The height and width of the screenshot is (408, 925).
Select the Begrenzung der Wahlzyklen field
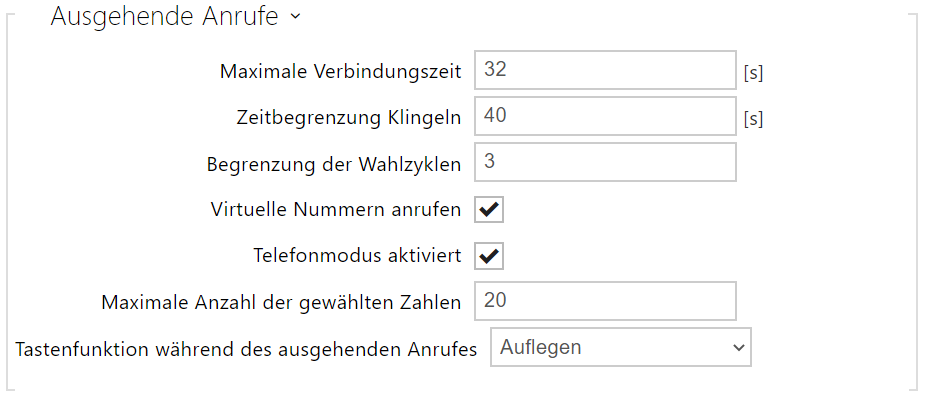tap(605, 162)
